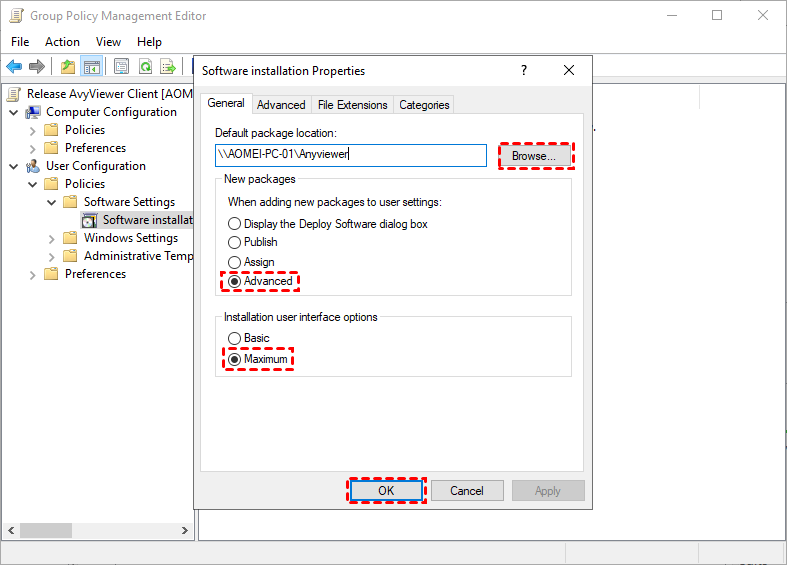Collapse Policies under User Configuration
The height and width of the screenshot is (565, 787).
tap(33, 185)
